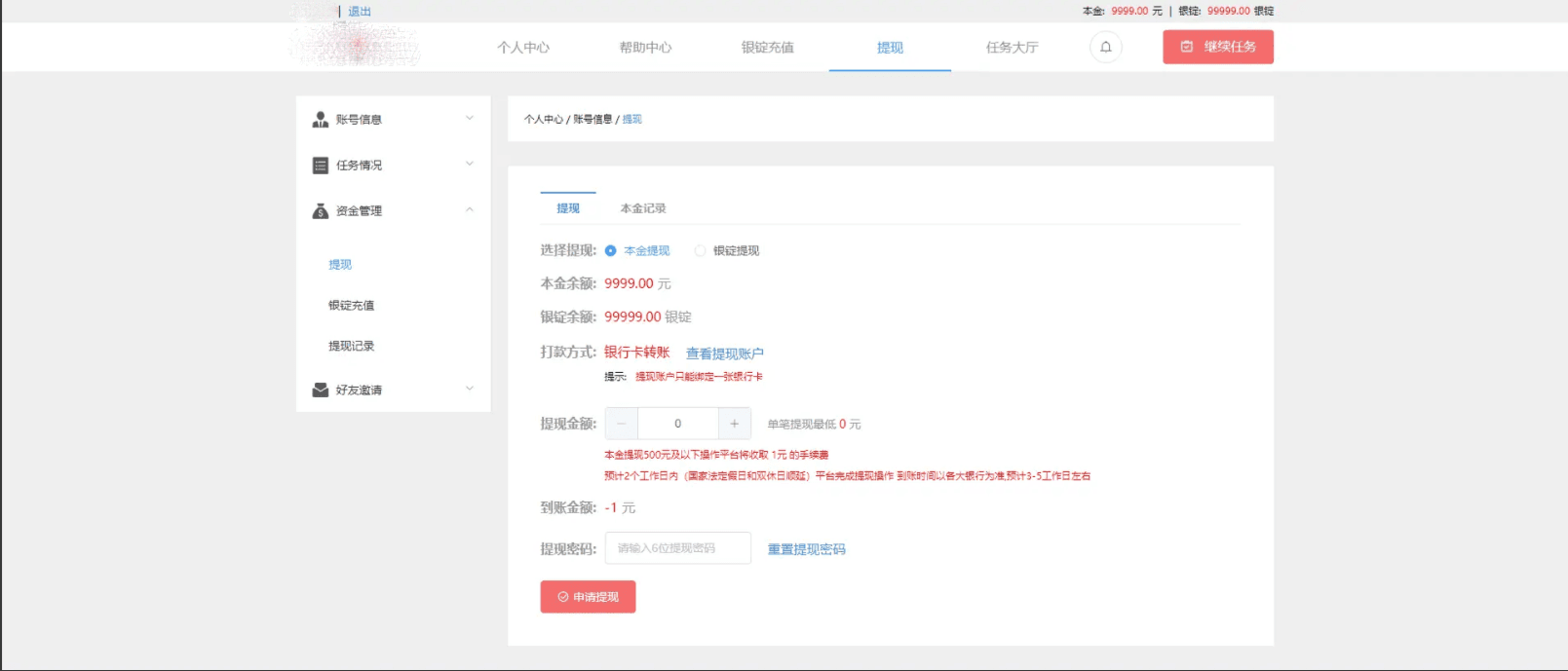Open 任务大厅 in the top navigation
1568x671 pixels.
(1012, 48)
